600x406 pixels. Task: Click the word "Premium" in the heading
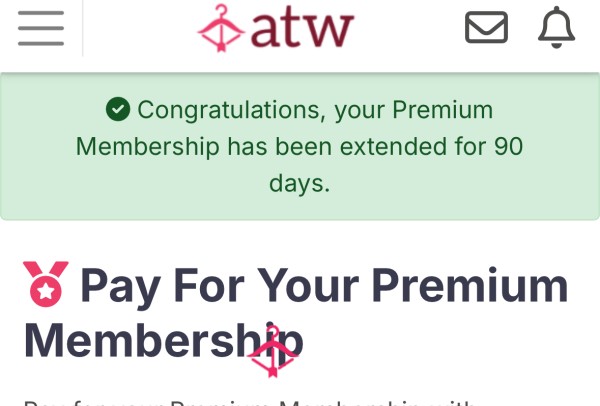[x=470, y=285]
